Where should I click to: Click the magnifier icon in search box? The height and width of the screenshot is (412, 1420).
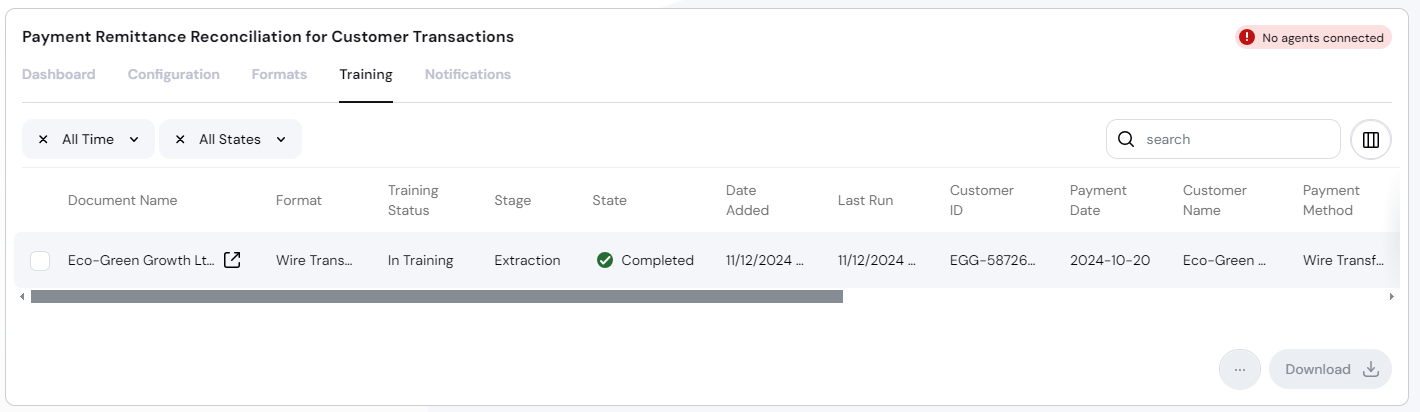(1126, 139)
